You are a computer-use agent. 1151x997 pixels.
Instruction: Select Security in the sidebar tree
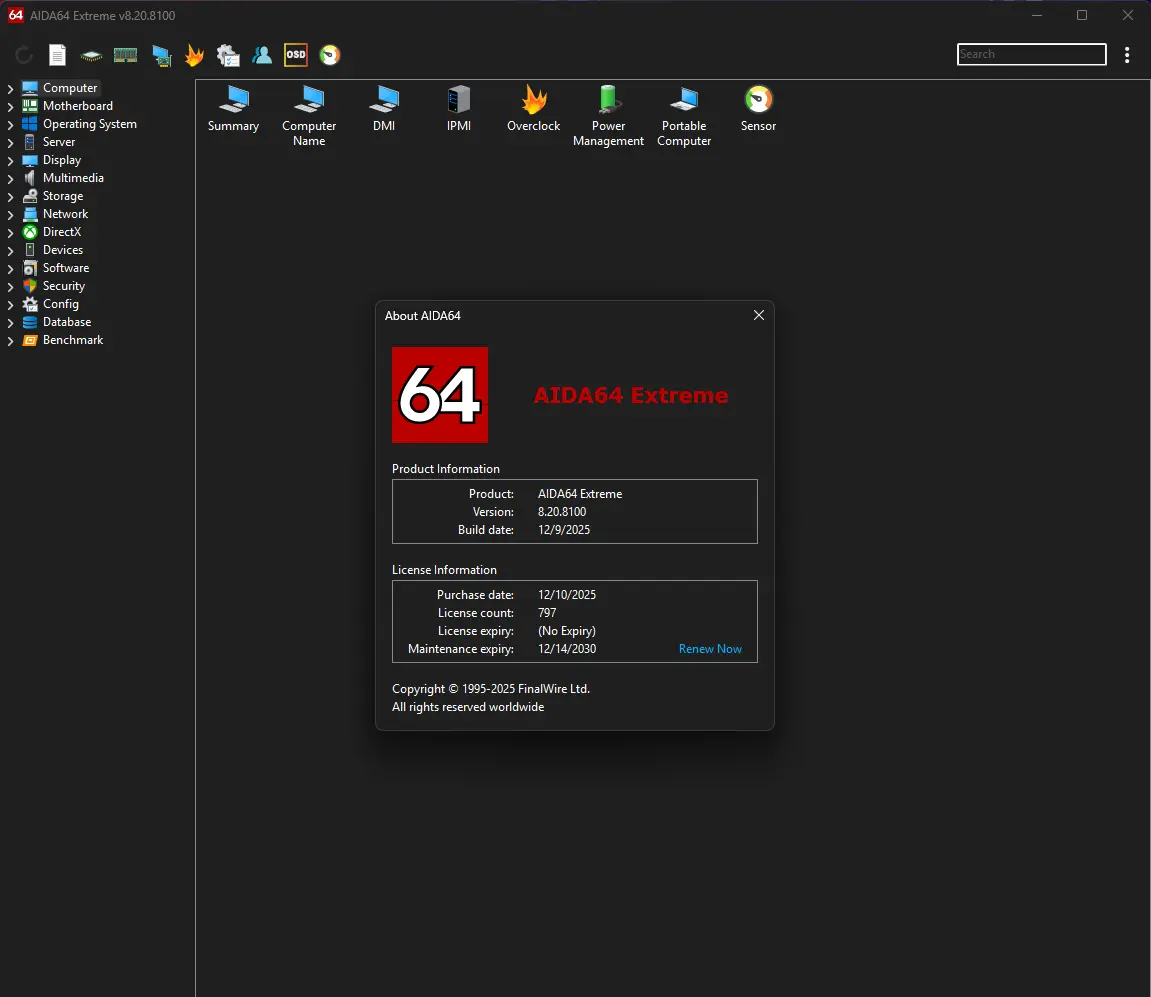tap(63, 286)
